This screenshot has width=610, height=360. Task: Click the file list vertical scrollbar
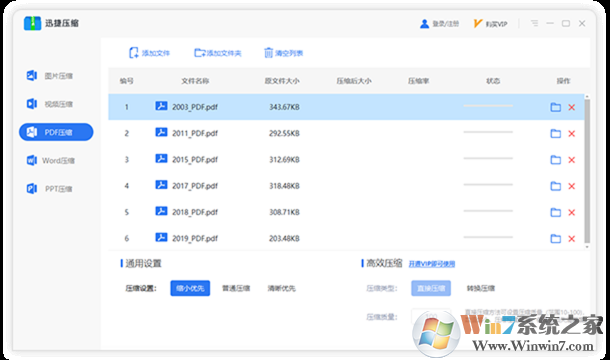click(x=587, y=171)
